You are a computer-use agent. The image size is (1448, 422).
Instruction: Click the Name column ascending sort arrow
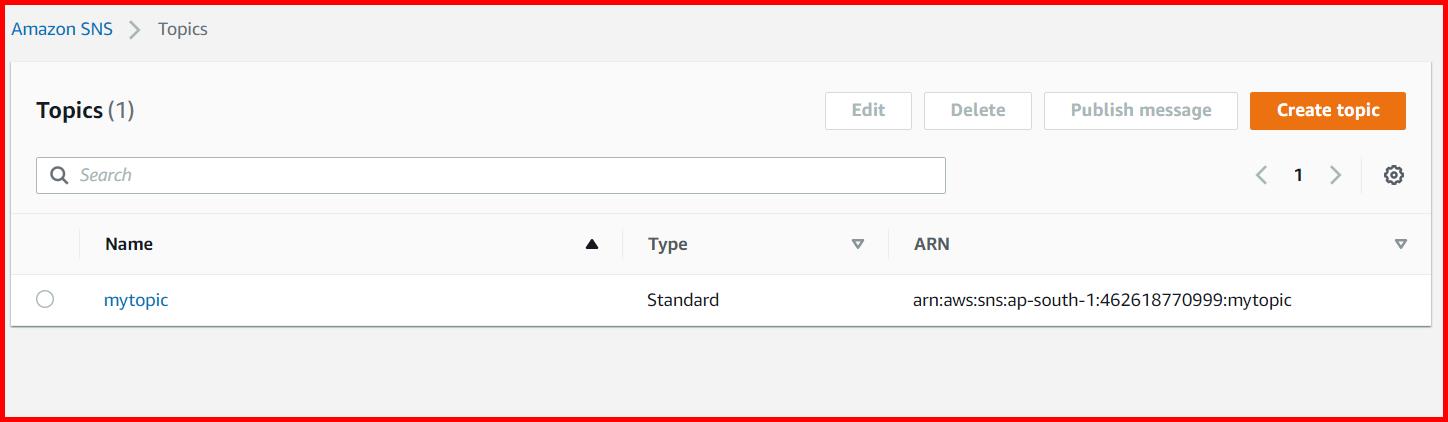[592, 244]
